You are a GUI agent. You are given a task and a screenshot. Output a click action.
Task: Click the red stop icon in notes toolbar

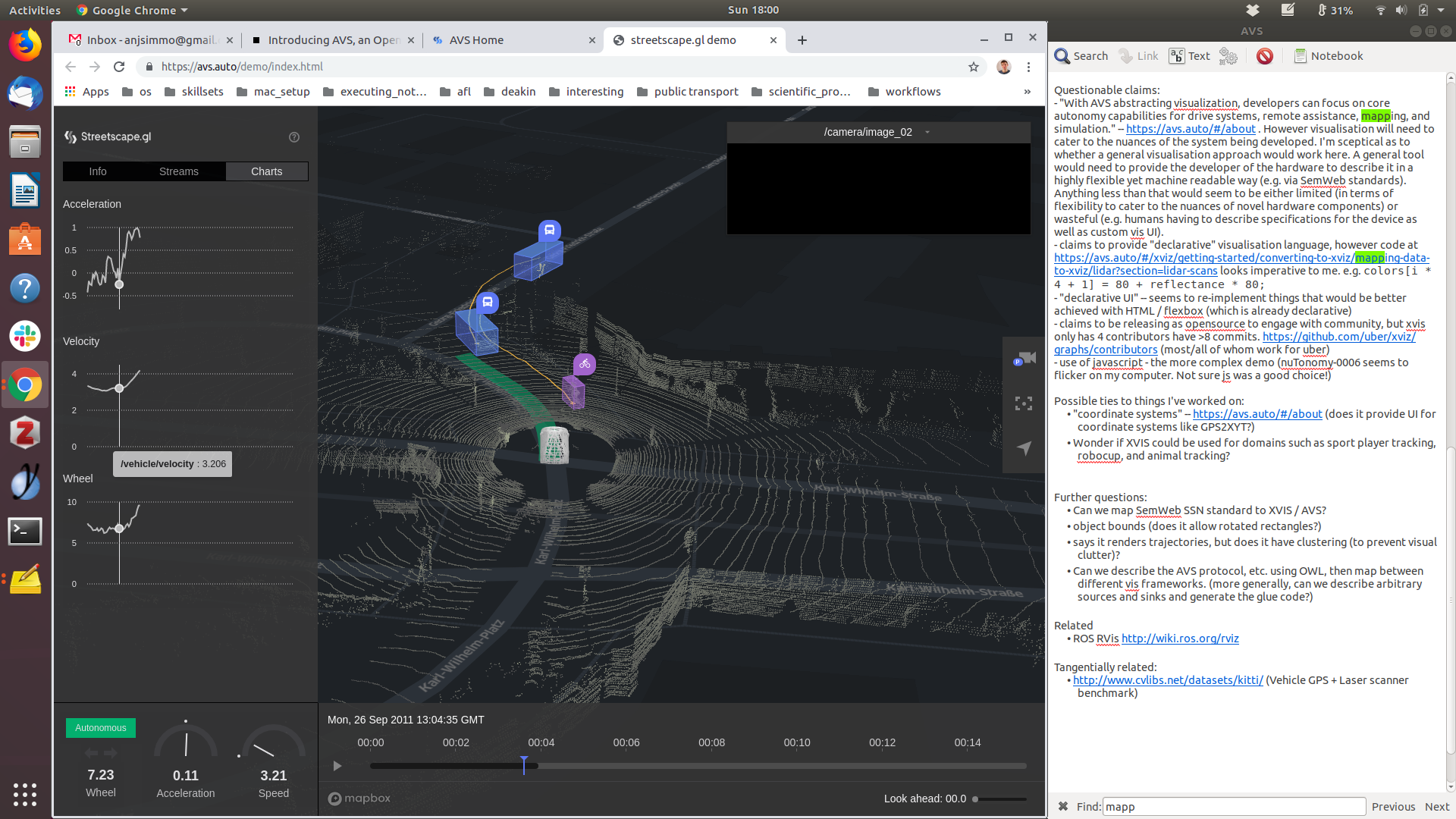click(x=1264, y=56)
